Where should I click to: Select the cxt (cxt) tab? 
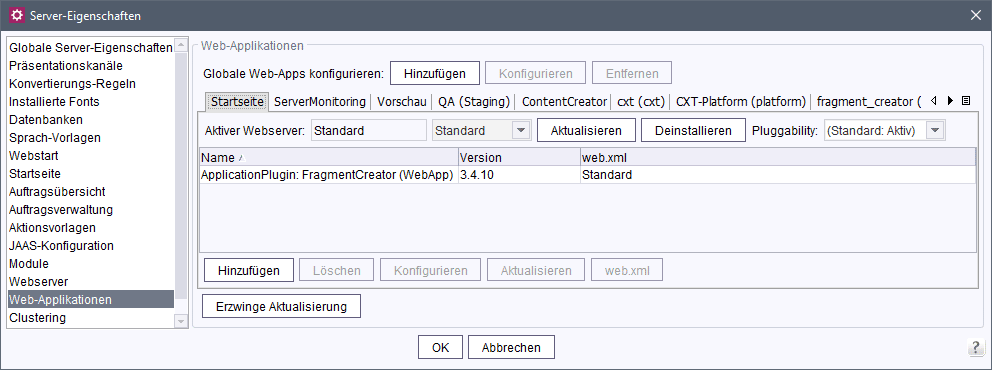point(641,101)
